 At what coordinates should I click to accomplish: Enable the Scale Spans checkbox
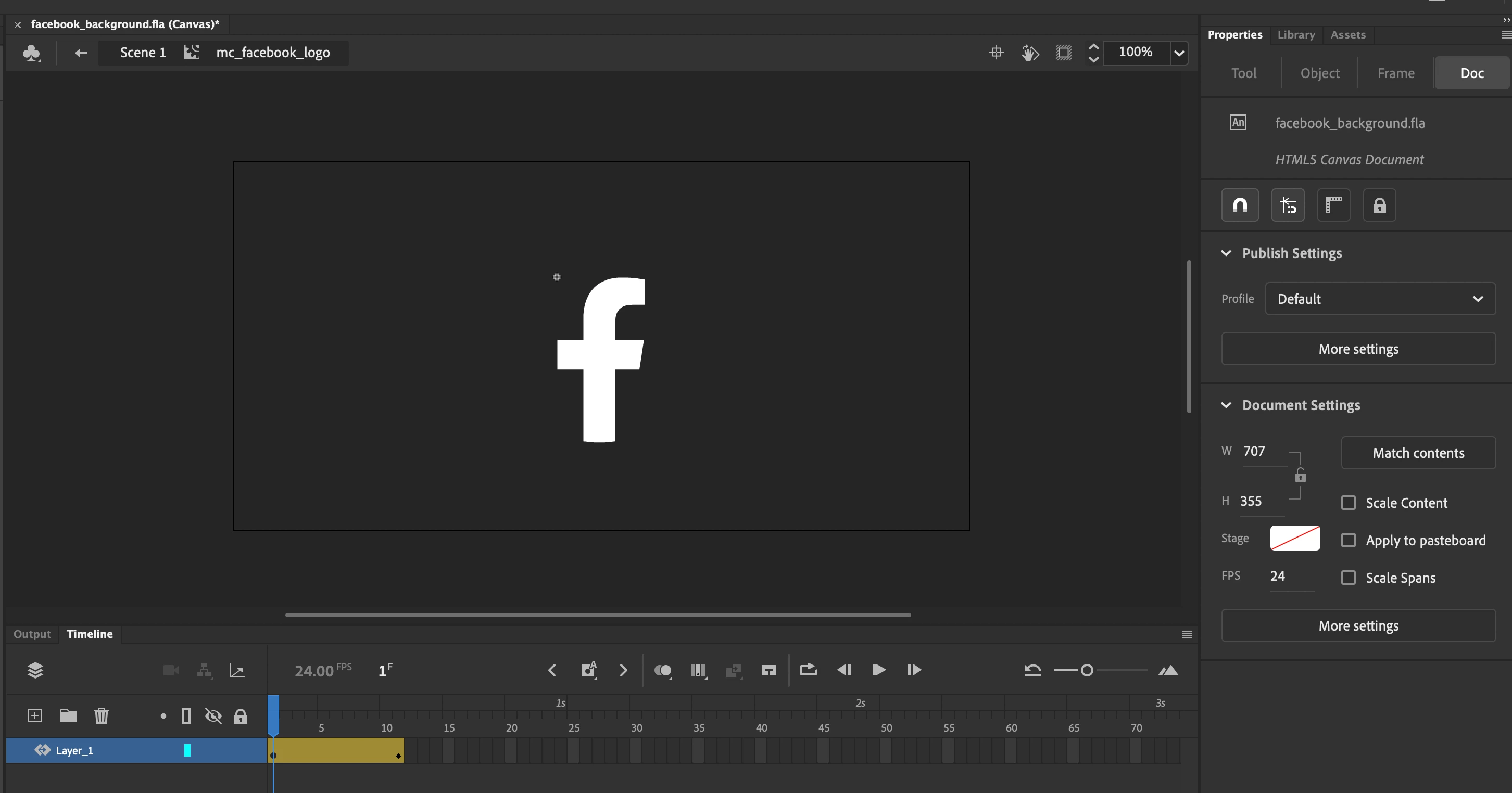point(1348,578)
